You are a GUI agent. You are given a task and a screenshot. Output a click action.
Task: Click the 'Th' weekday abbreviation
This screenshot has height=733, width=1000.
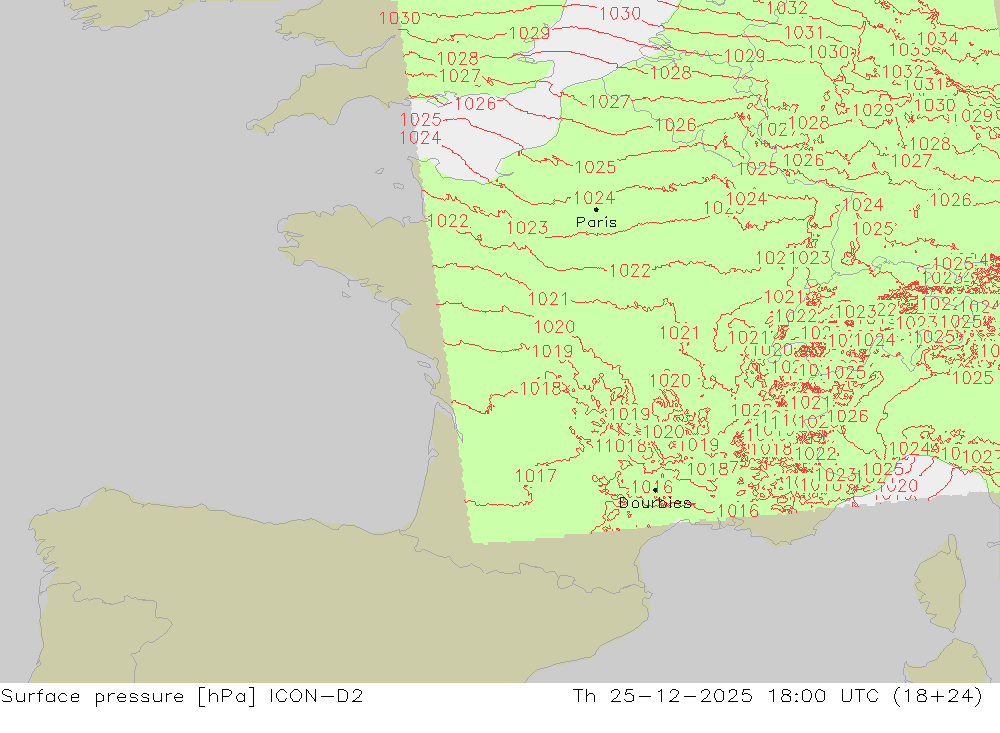click(x=584, y=695)
